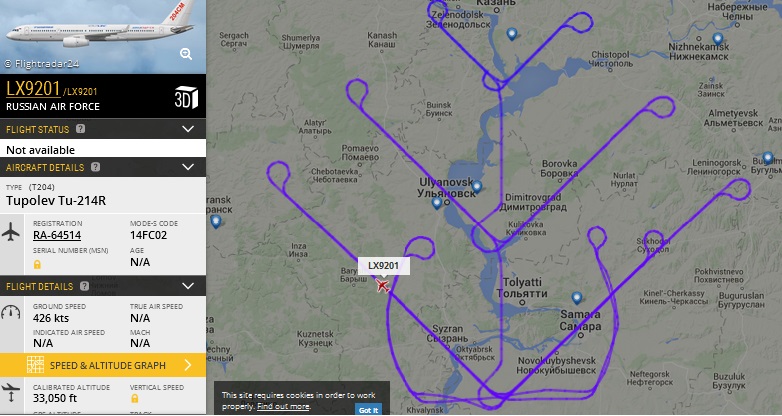
Task: Open the RA-64514 registration link
Action: coord(57,235)
